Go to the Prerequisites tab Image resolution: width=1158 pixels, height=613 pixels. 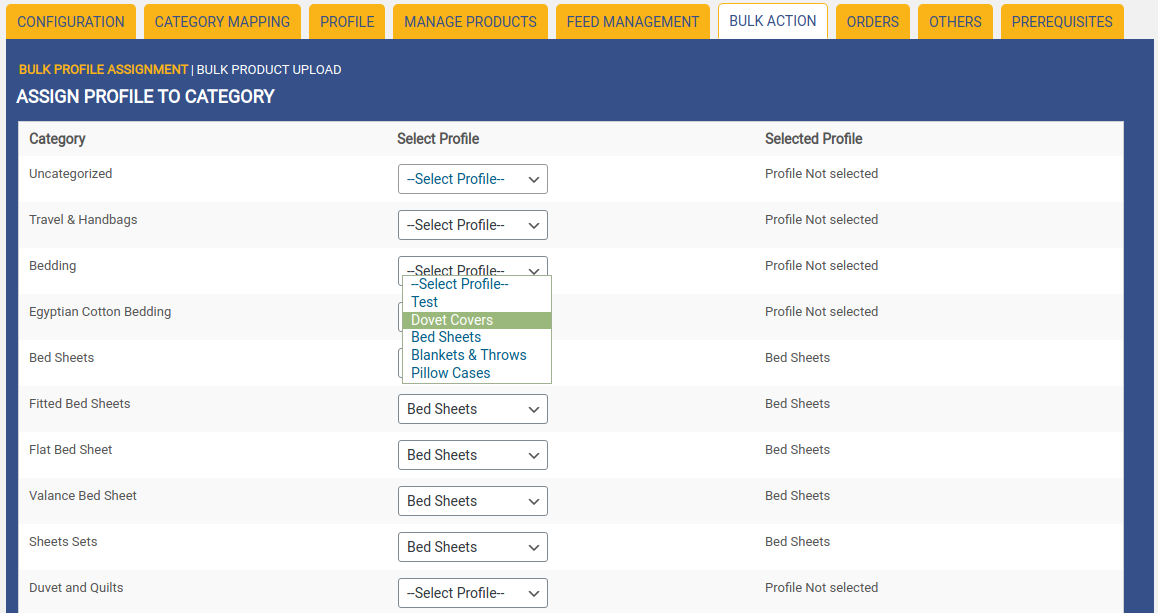click(x=1061, y=22)
